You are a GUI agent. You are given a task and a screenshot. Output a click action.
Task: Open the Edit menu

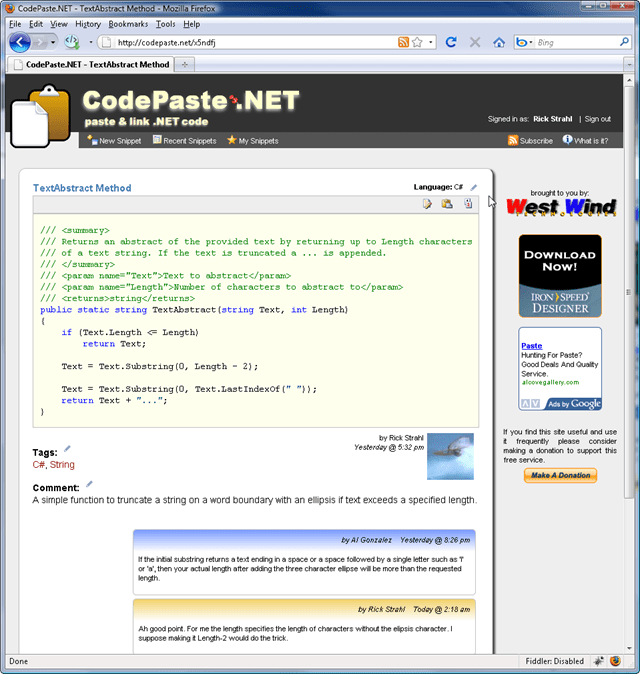click(36, 24)
